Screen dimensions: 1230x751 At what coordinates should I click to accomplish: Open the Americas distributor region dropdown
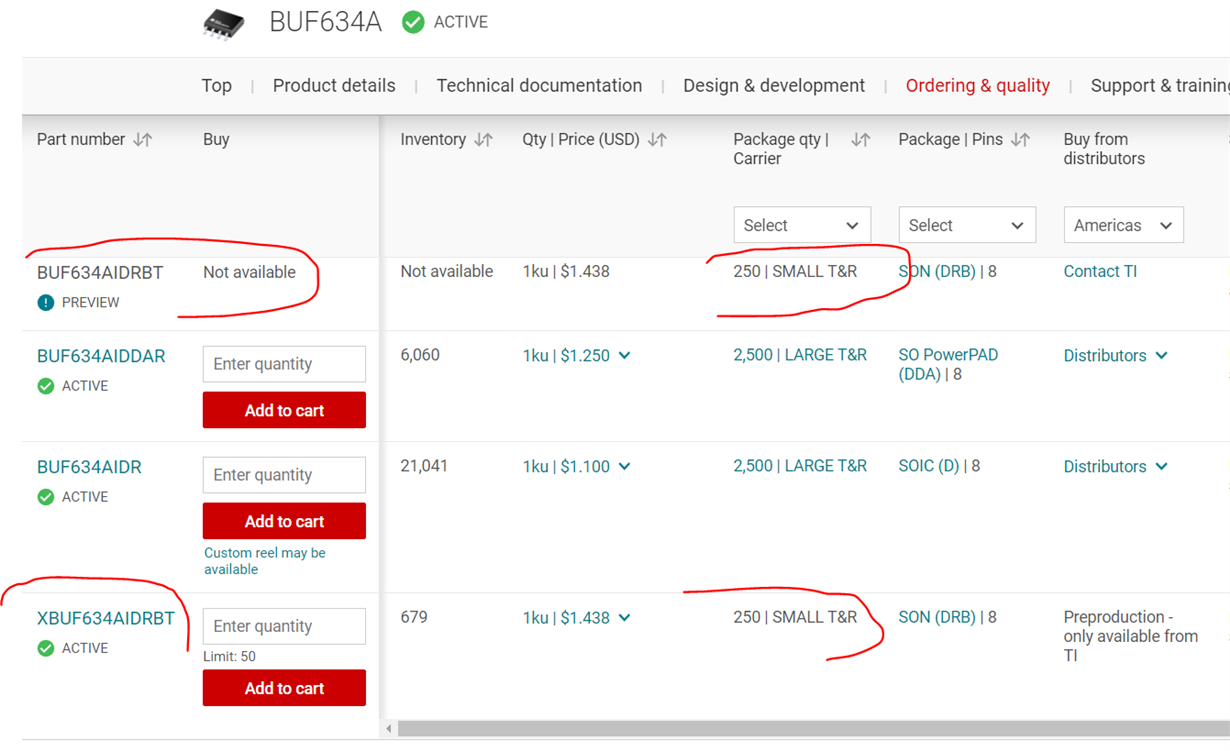point(1124,225)
